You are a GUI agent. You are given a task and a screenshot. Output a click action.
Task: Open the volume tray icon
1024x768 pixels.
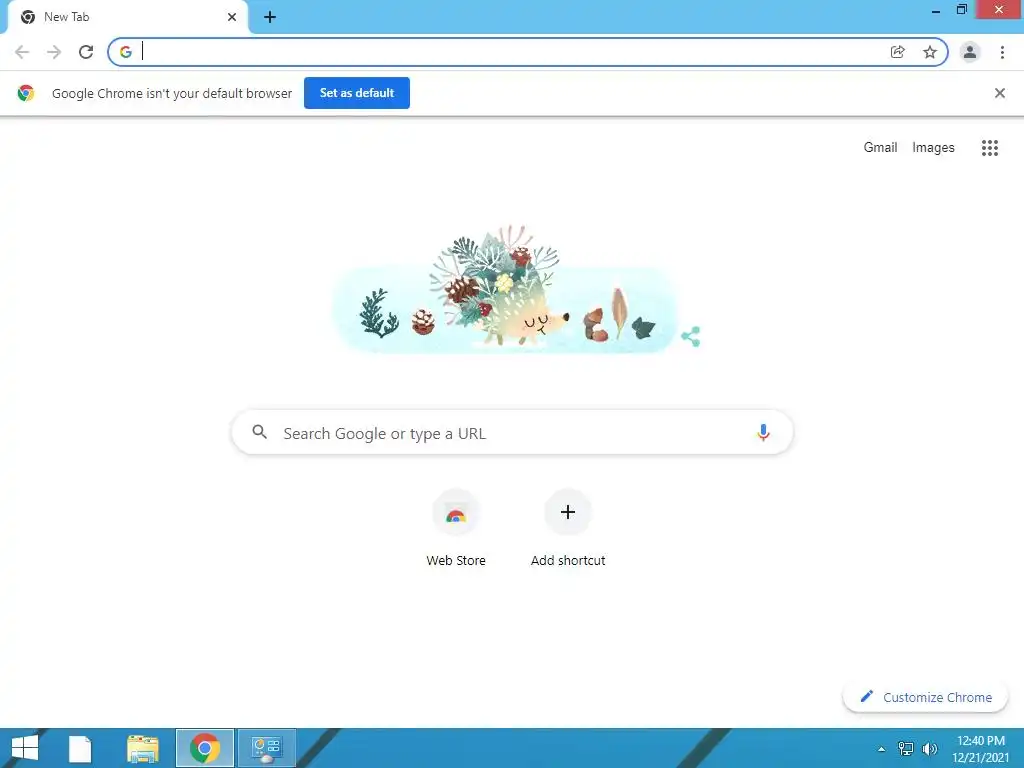930,749
